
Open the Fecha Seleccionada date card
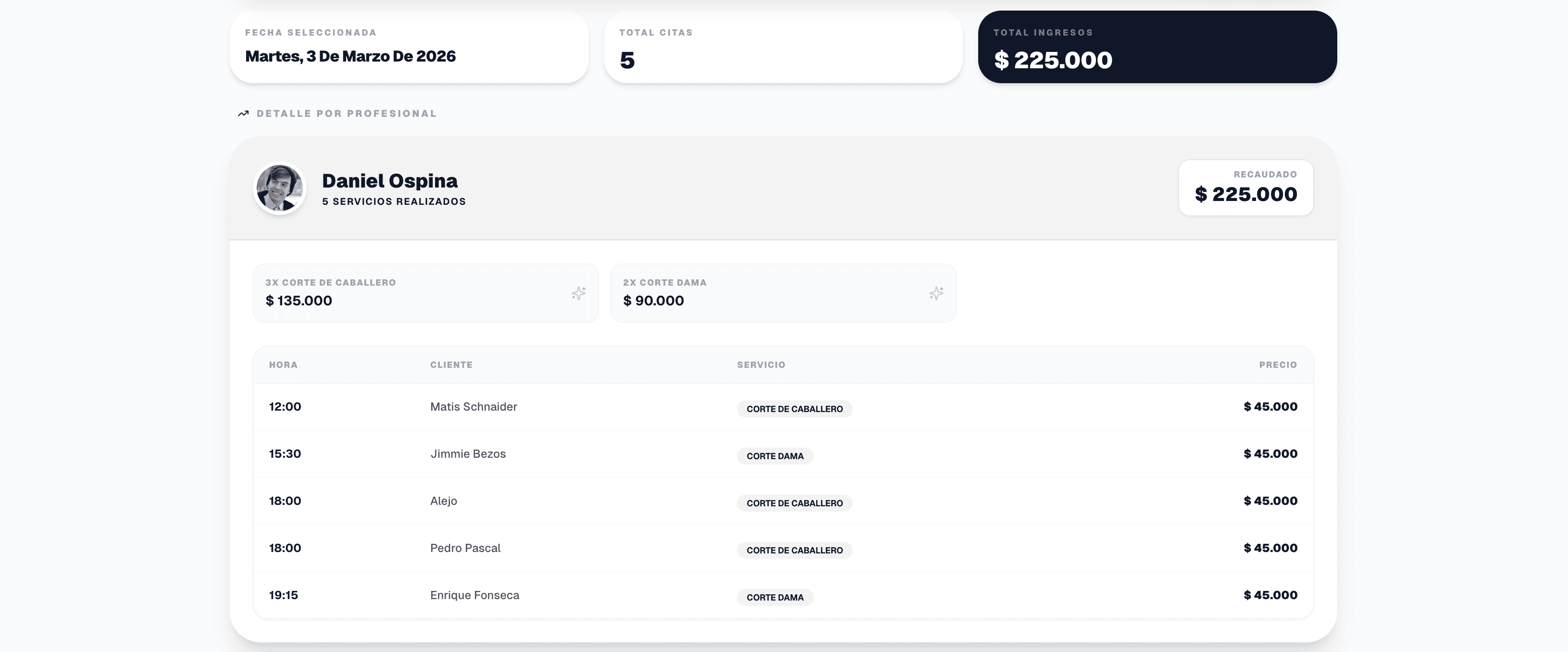(409, 47)
